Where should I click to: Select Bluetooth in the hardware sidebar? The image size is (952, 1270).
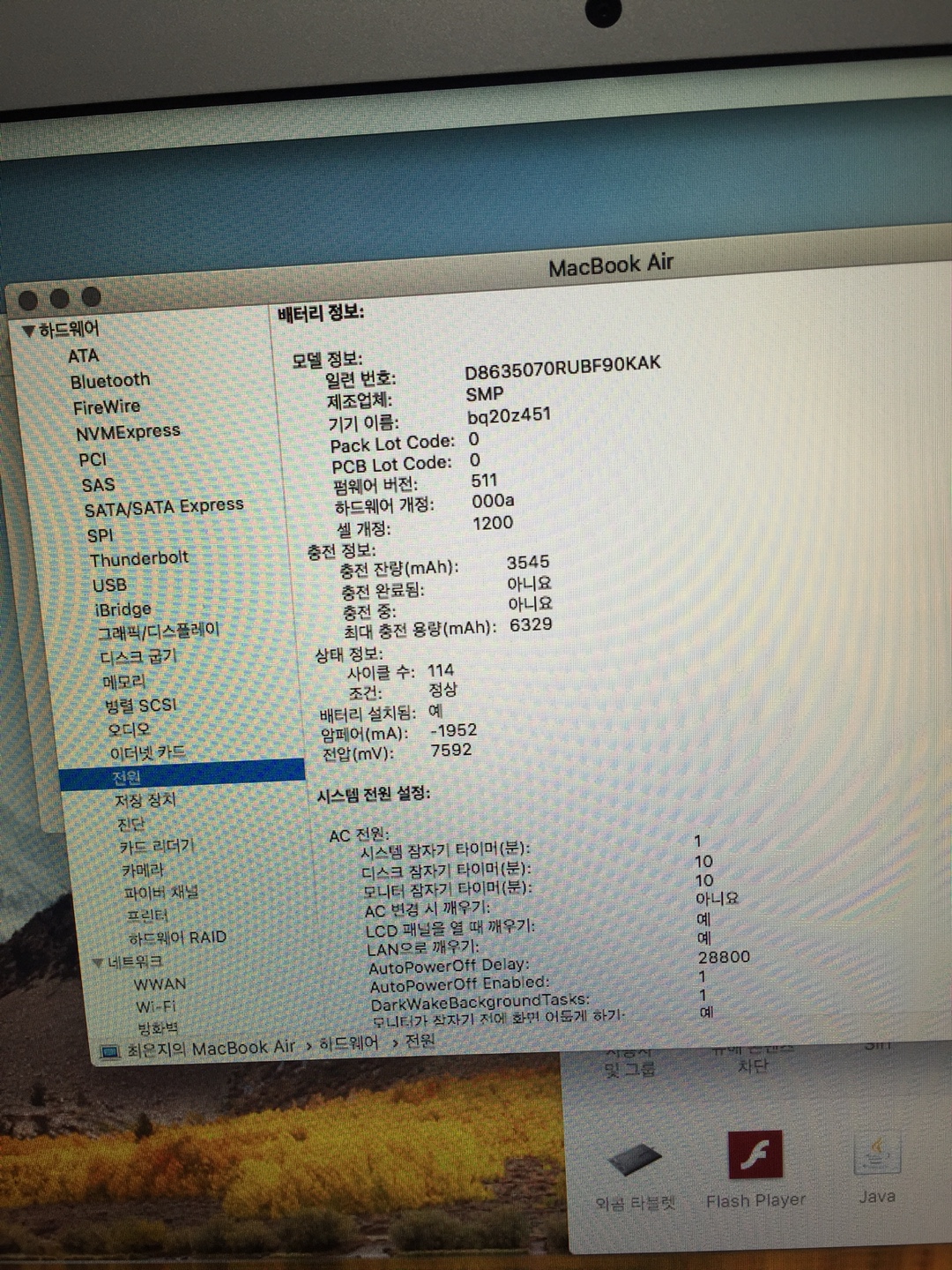tap(110, 381)
